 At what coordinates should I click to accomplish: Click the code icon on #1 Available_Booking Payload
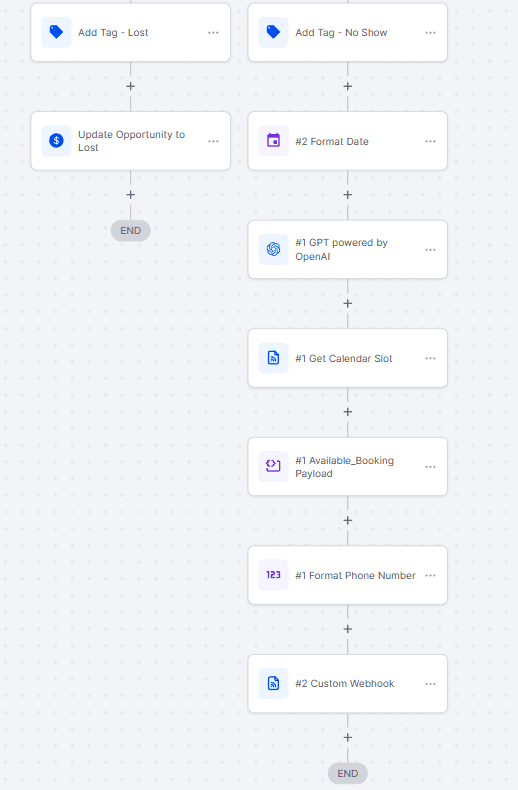pyautogui.click(x=274, y=467)
